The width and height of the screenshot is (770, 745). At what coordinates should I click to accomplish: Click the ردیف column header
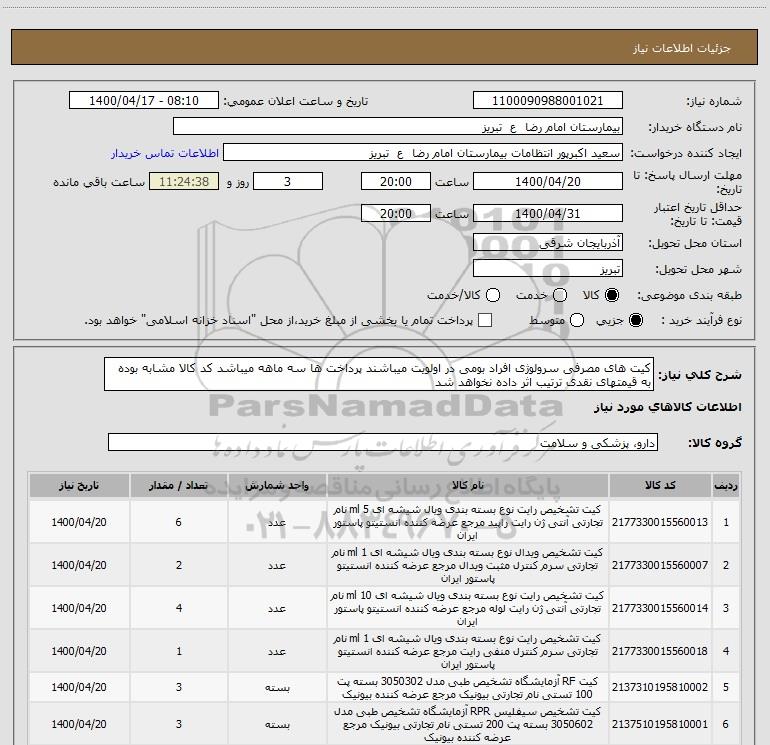click(726, 485)
